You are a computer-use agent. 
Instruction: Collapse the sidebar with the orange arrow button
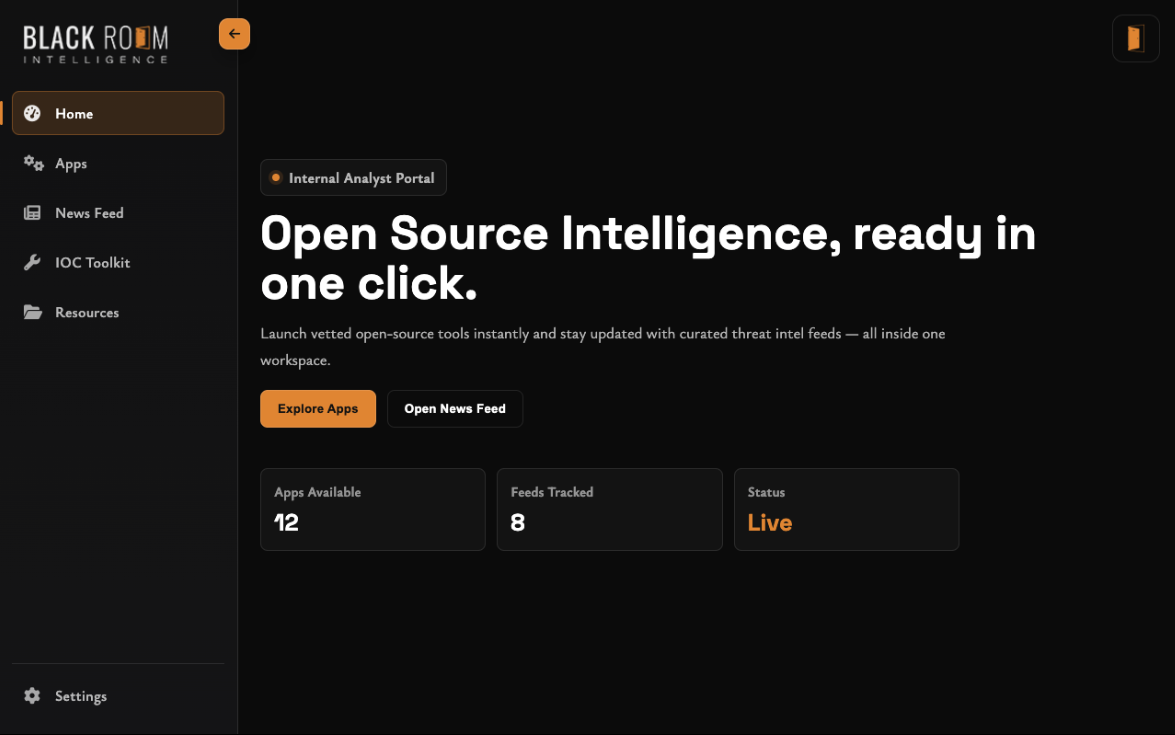click(234, 33)
